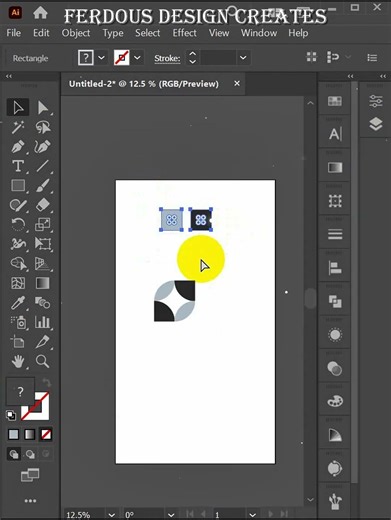This screenshot has height=520, width=391.
Task: Open the Object menu
Action: (x=76, y=33)
